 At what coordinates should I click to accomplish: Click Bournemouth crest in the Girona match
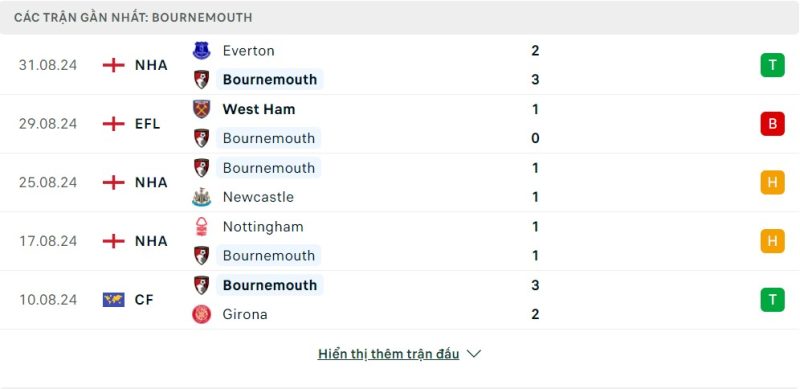click(x=202, y=285)
